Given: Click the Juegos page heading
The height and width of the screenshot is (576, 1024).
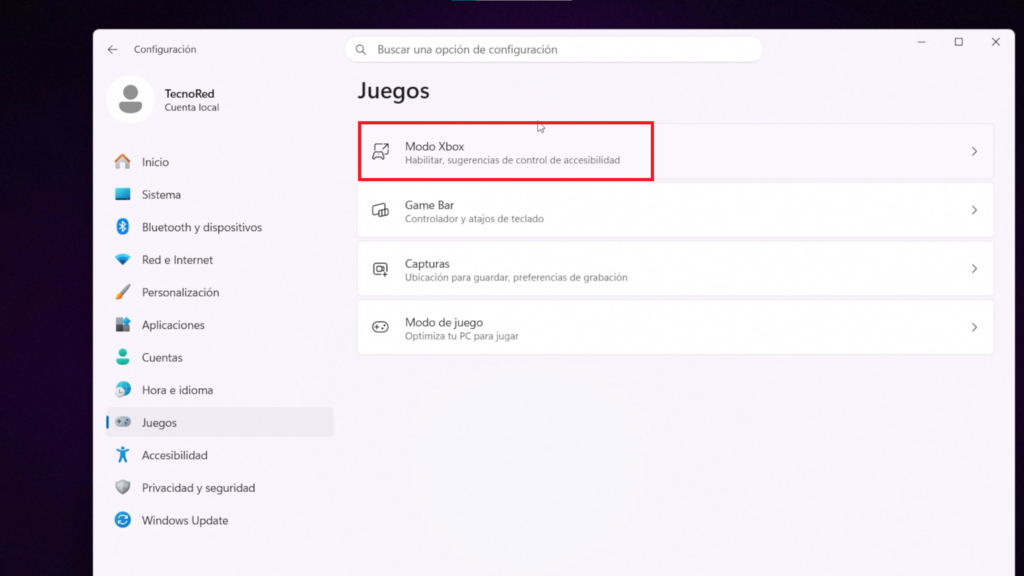Looking at the screenshot, I should [x=393, y=91].
